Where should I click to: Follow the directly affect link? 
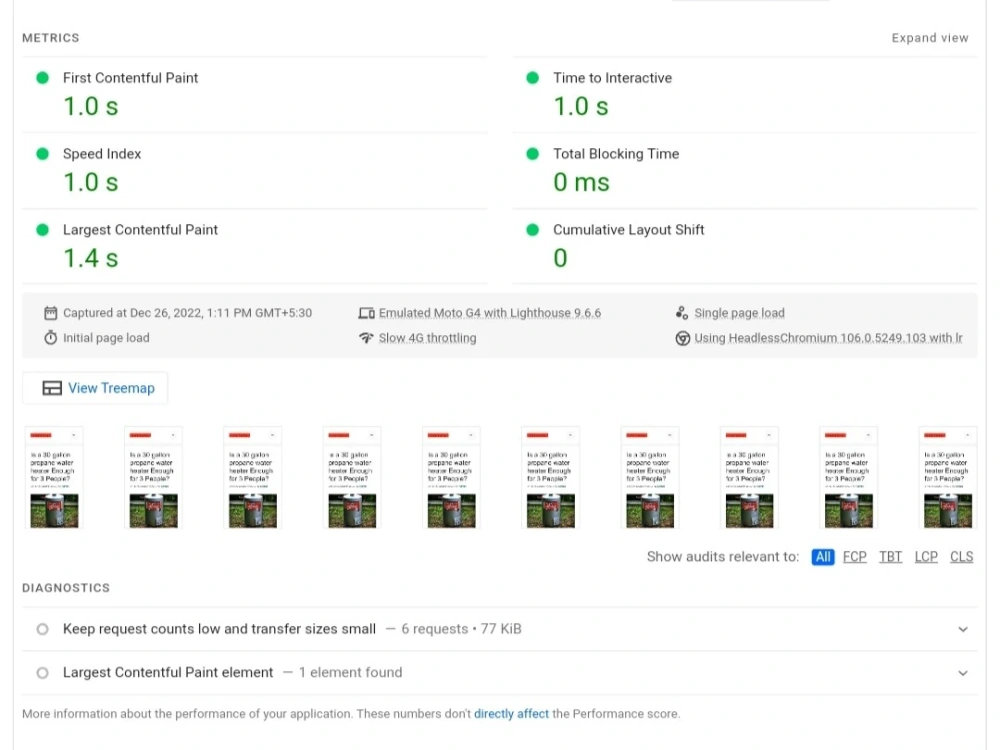511,714
